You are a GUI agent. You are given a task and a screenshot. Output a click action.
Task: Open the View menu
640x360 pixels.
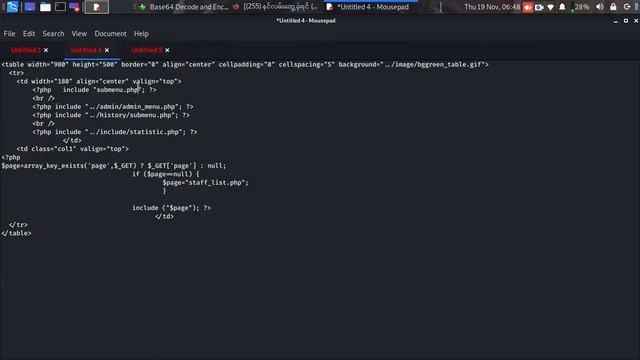(79, 33)
